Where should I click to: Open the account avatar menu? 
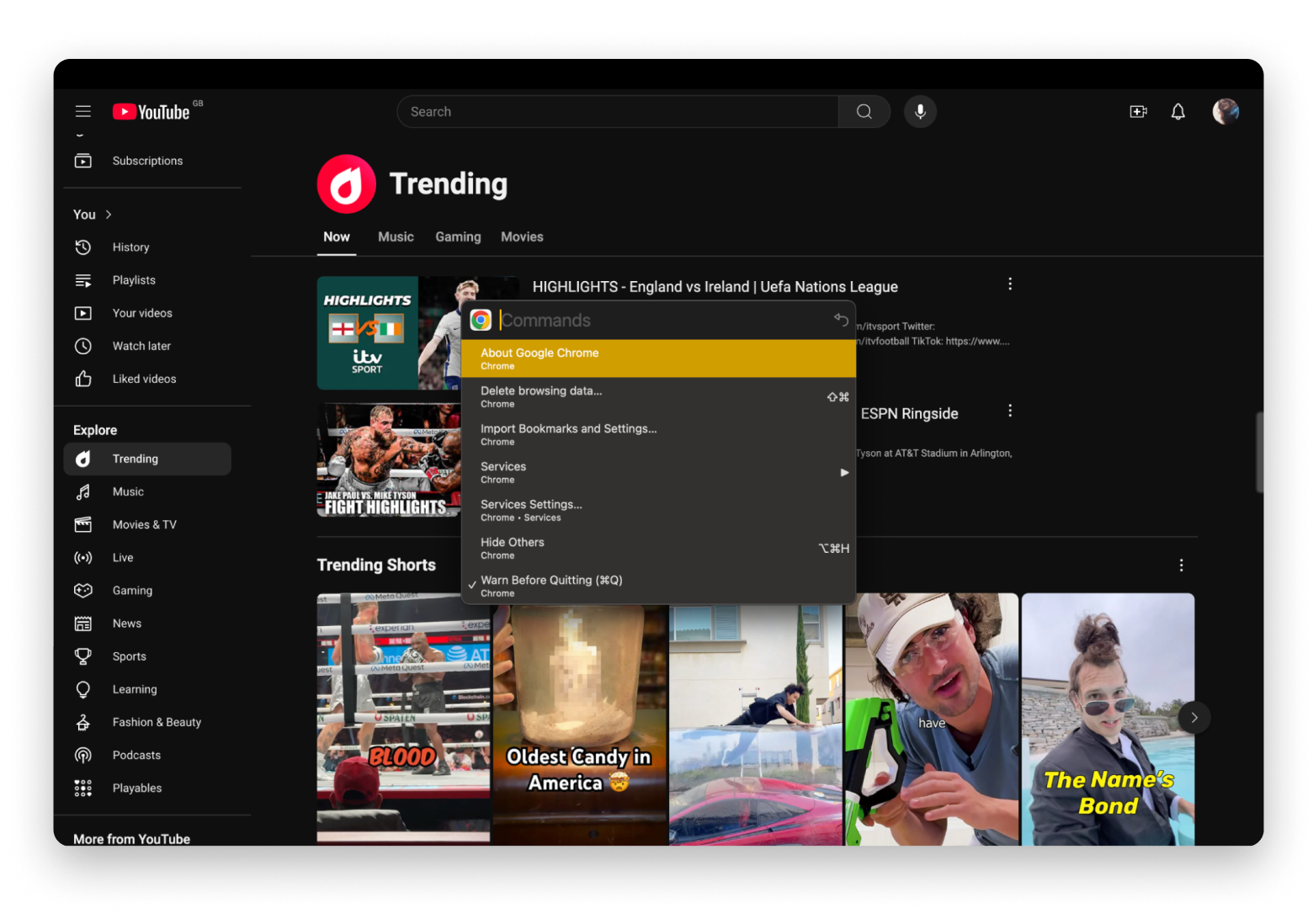click(x=1225, y=111)
